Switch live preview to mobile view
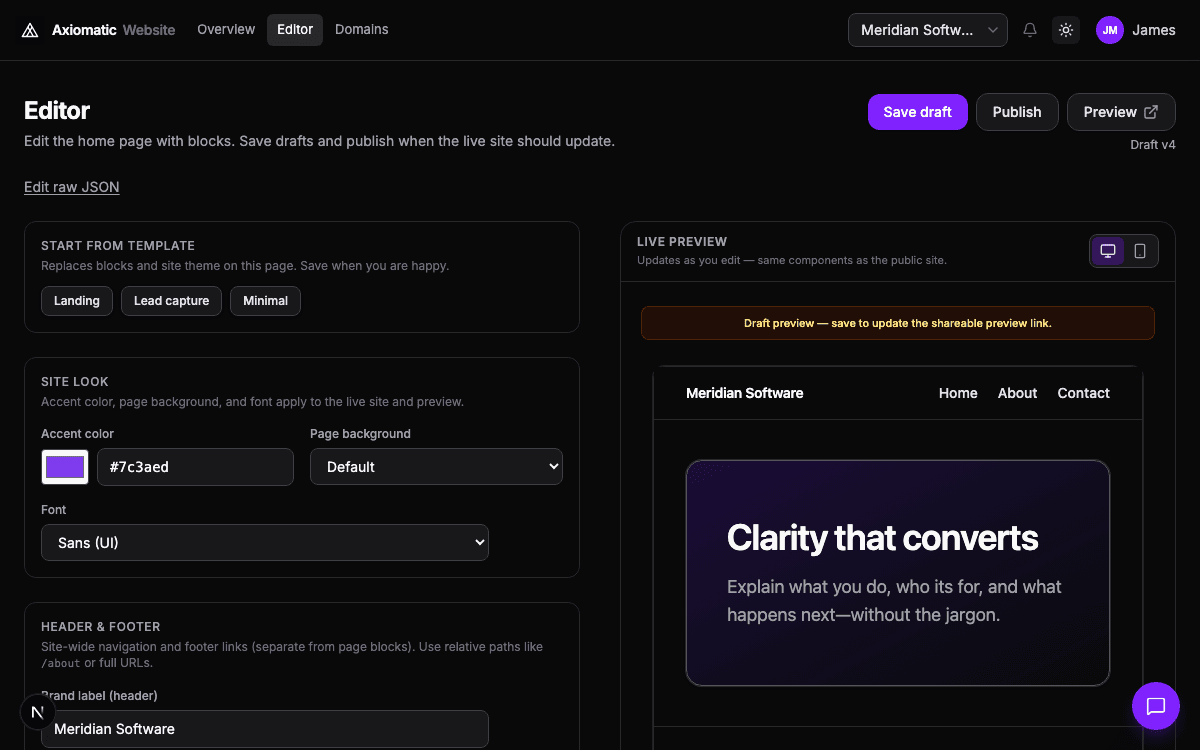Viewport: 1200px width, 750px height. [1139, 251]
